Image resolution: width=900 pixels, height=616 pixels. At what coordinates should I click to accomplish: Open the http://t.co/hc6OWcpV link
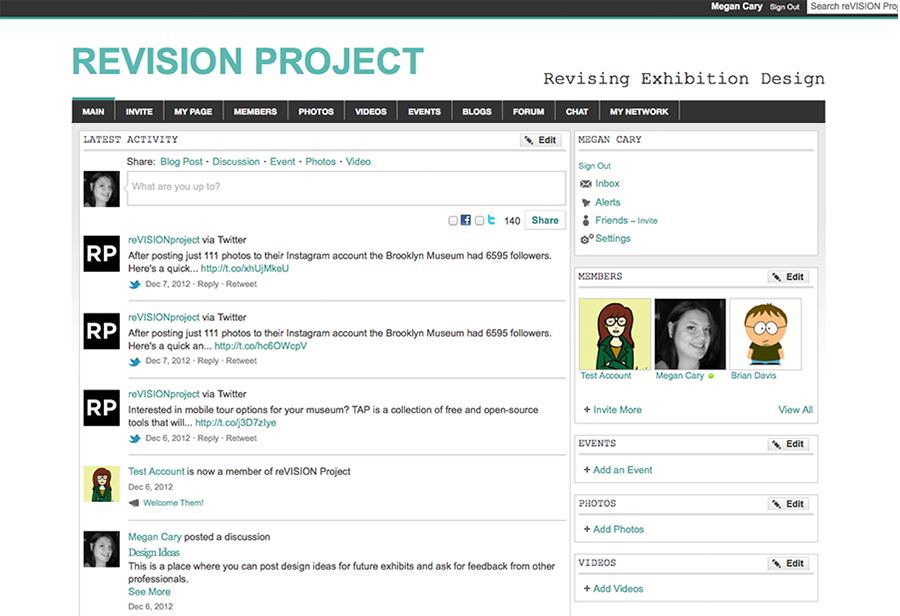[x=261, y=346]
